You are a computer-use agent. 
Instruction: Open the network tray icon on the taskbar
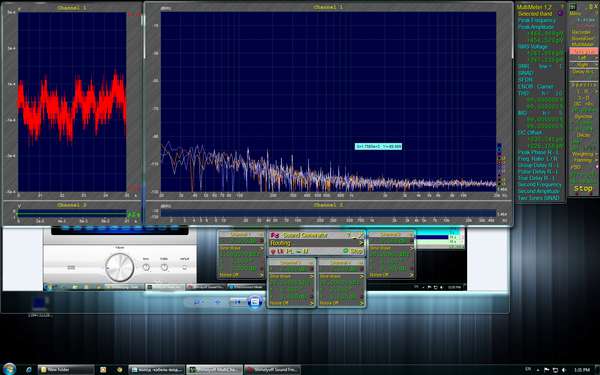(555, 370)
